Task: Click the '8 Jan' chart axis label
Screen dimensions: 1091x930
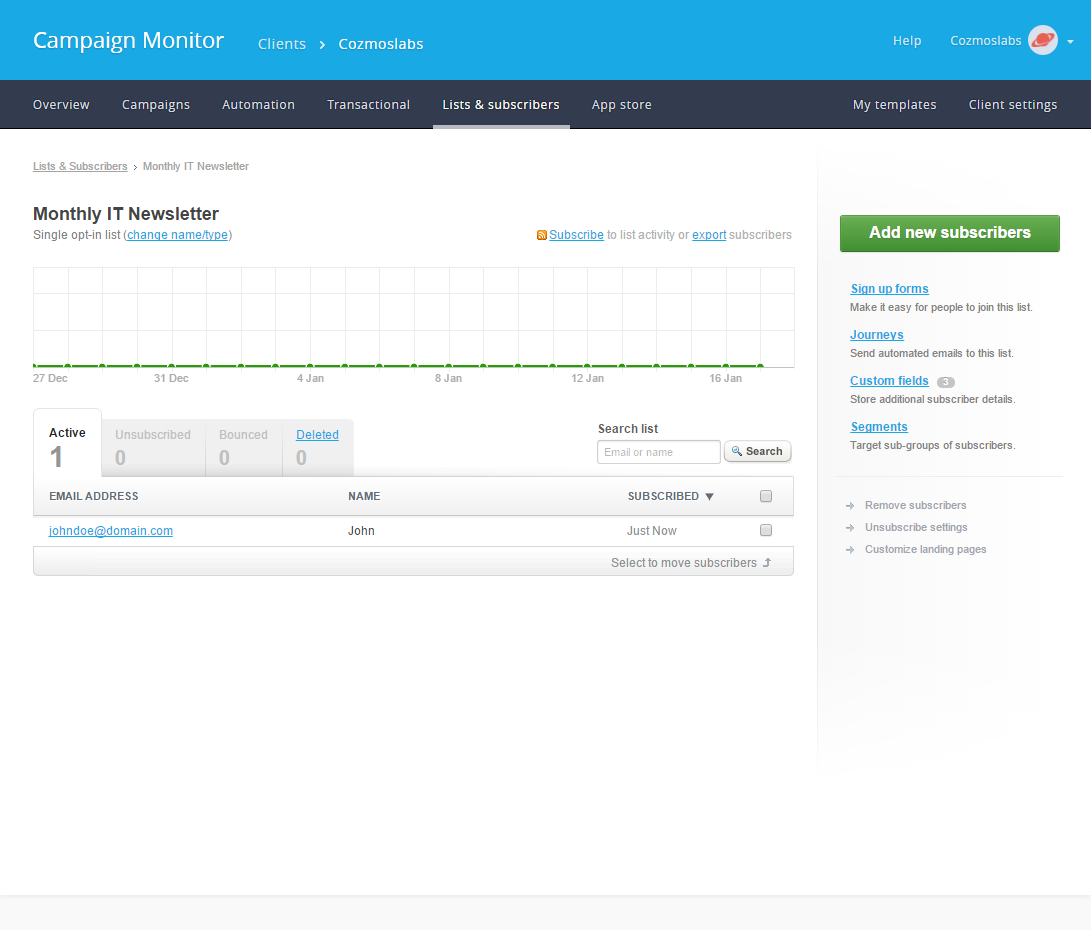Action: pyautogui.click(x=448, y=378)
